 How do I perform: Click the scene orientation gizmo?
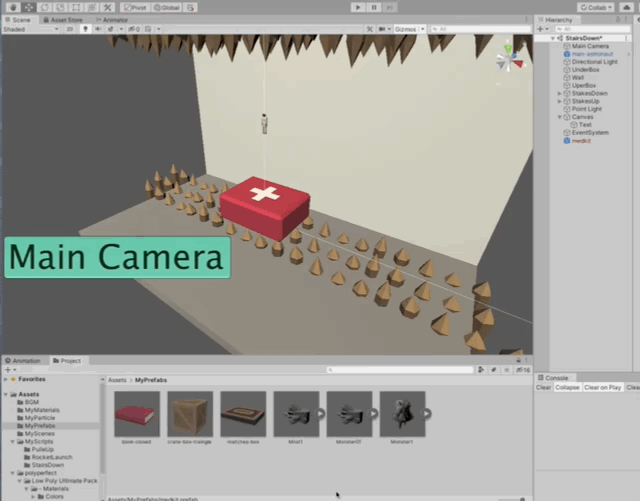coord(510,59)
